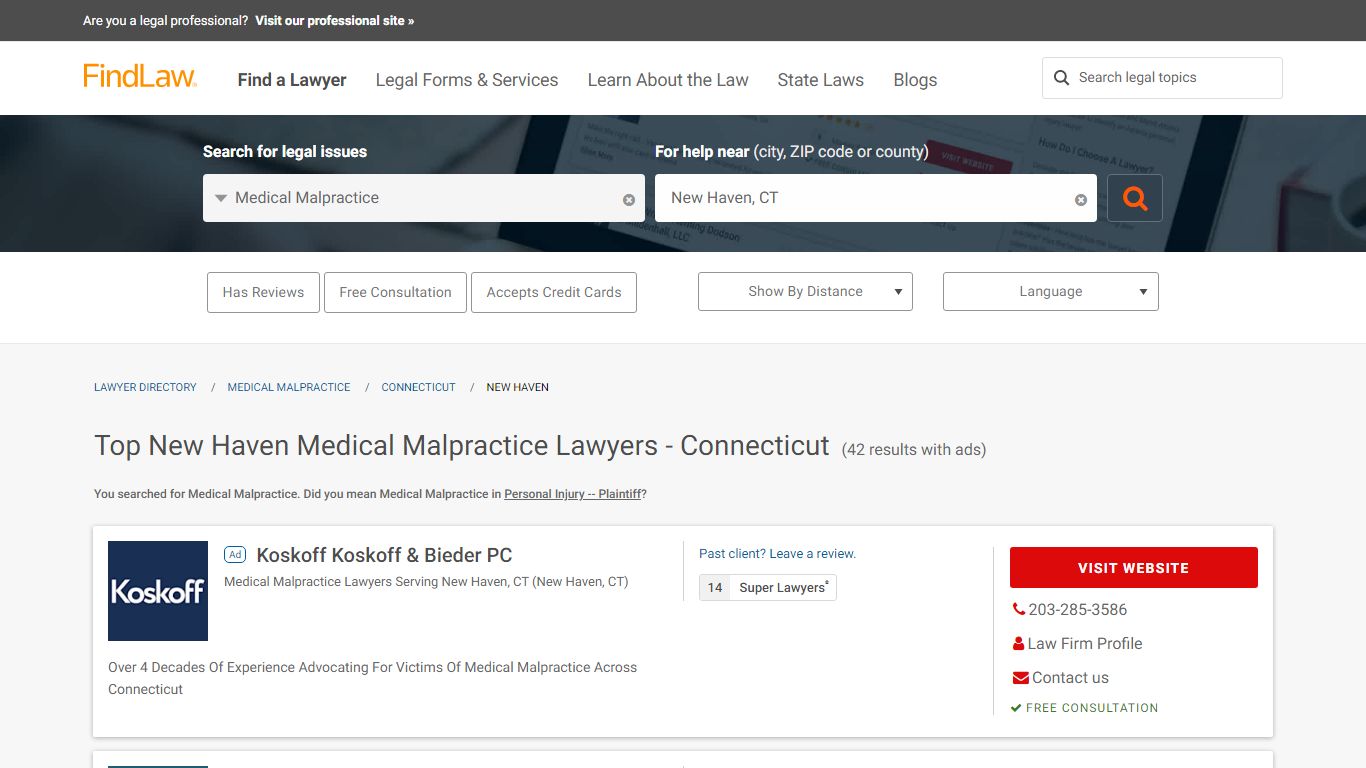Clear the Medical Malpractice legal issue field
The width and height of the screenshot is (1366, 768).
point(629,200)
